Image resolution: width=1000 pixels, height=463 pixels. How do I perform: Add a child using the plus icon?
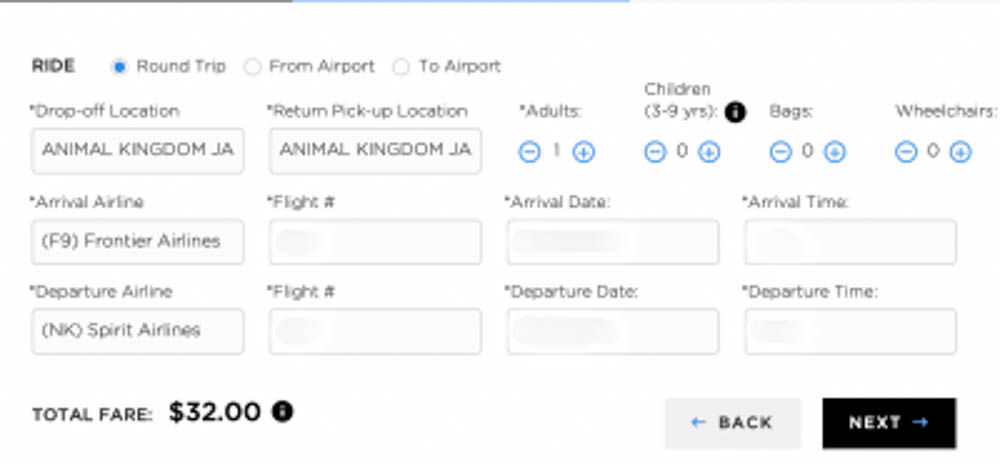point(709,152)
